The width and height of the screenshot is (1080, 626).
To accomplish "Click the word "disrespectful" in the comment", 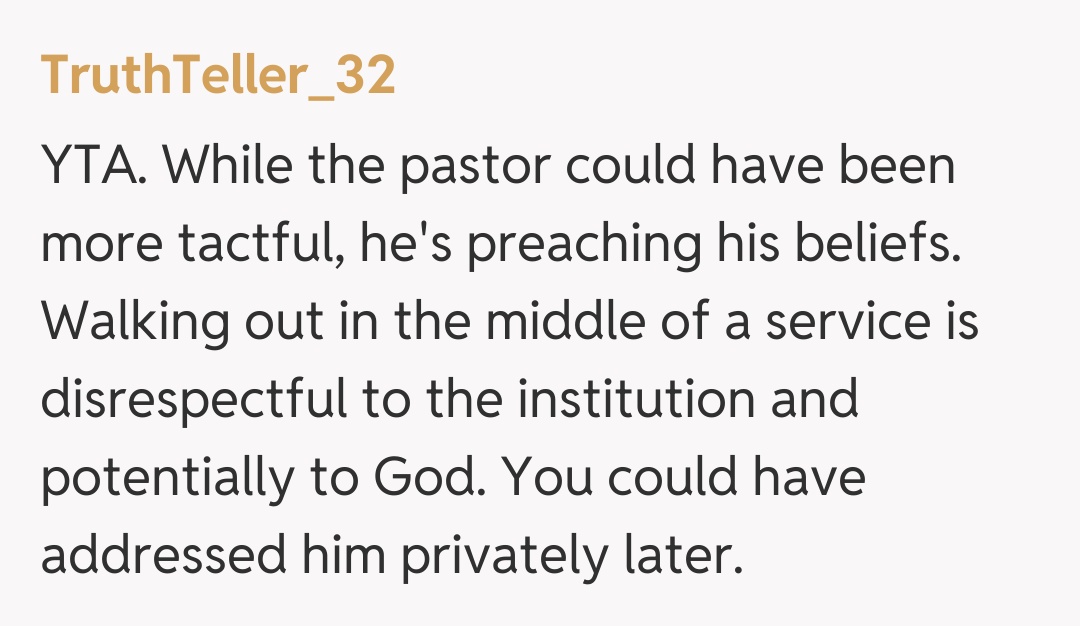I will [x=192, y=401].
